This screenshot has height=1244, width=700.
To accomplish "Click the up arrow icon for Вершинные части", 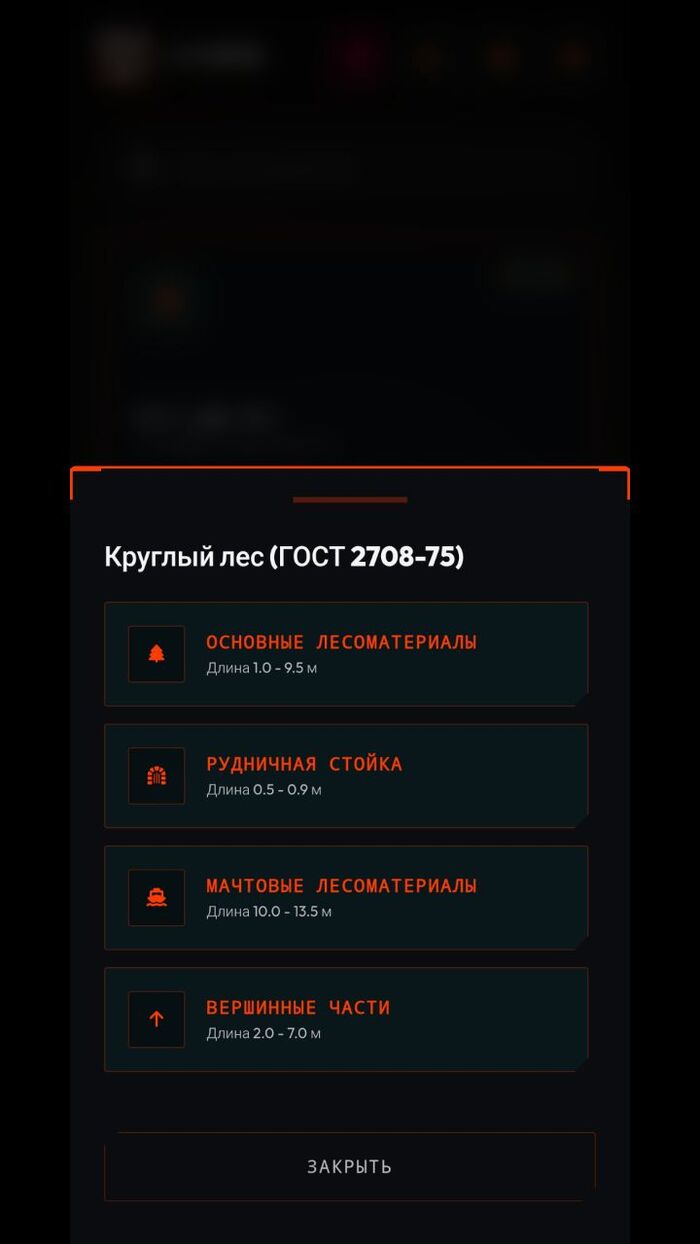I will (x=156, y=1019).
